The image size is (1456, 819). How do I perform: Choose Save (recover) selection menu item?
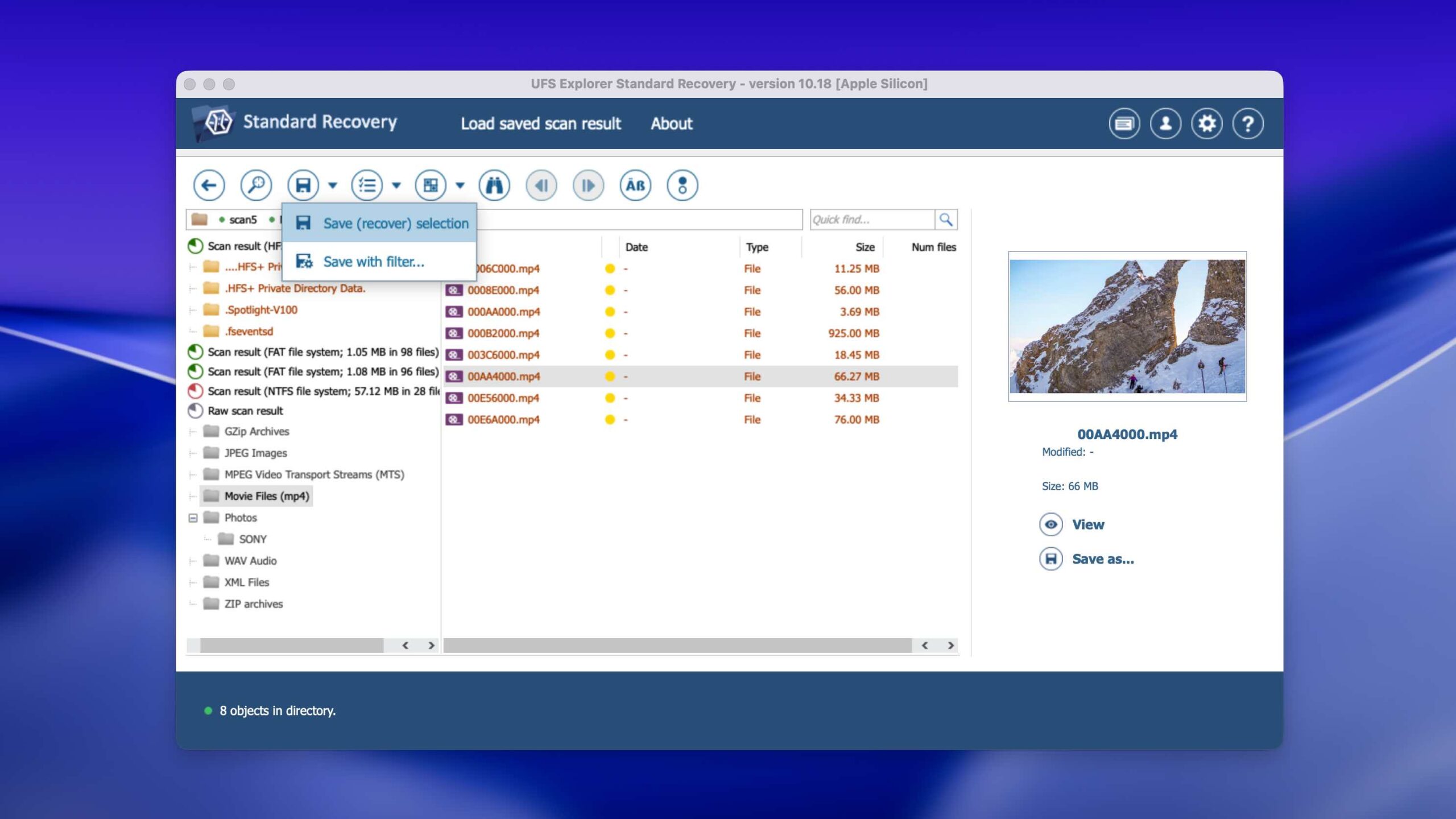pos(395,224)
